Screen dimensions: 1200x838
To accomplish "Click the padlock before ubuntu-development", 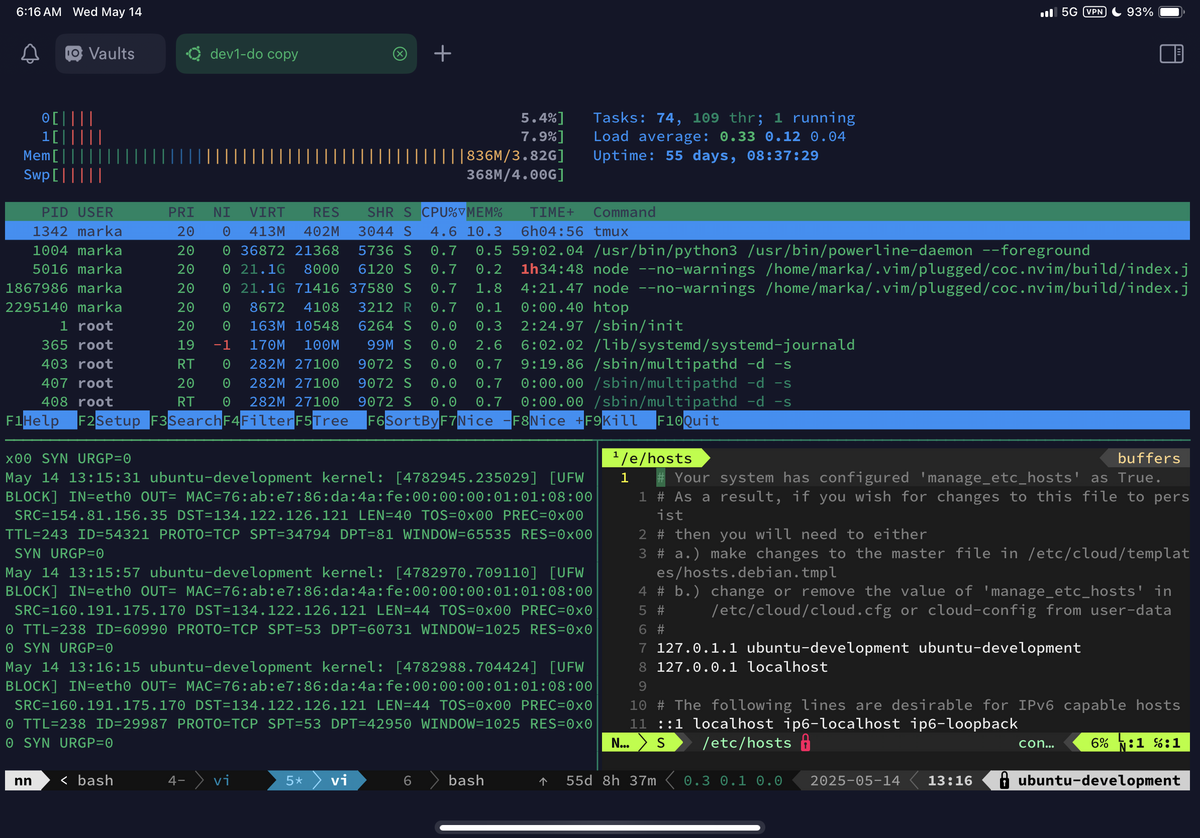I will click(x=1003, y=780).
